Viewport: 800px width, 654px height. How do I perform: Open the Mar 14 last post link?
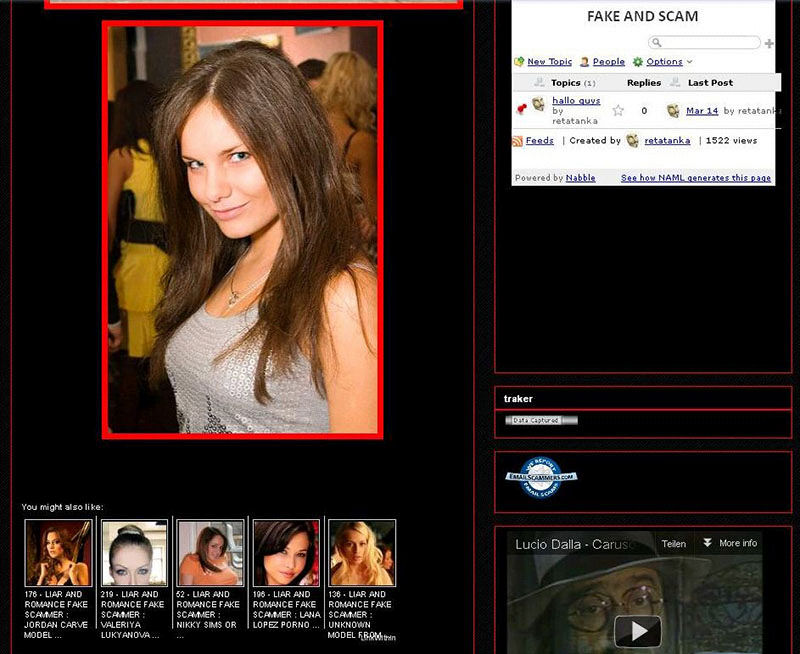702,111
